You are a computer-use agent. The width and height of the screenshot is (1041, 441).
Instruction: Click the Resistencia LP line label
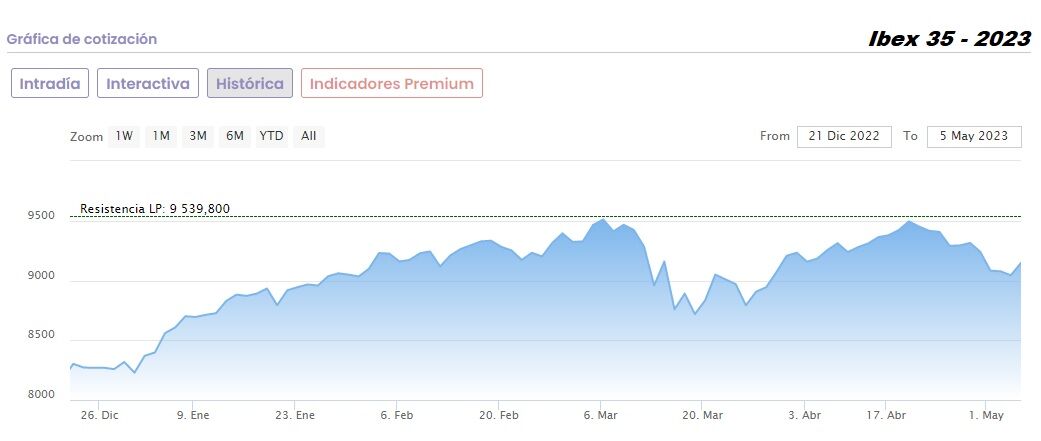point(155,209)
